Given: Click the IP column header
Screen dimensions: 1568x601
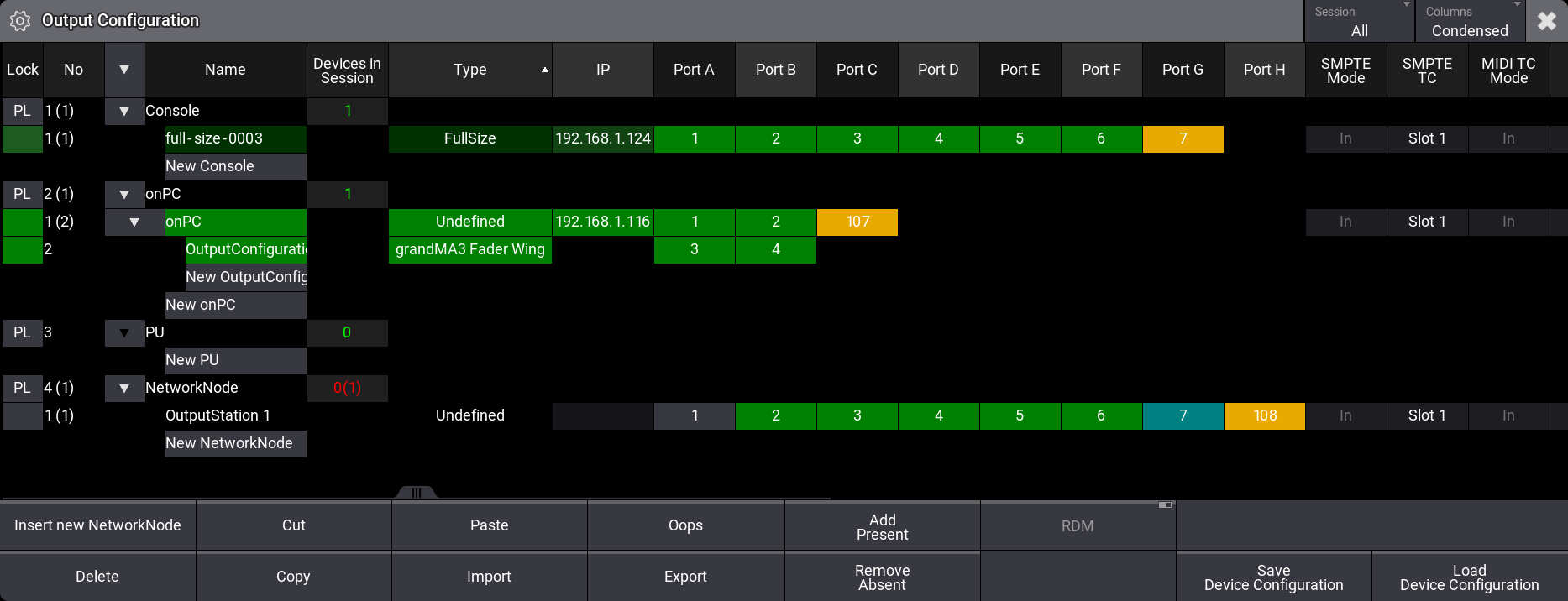Looking at the screenshot, I should [602, 70].
